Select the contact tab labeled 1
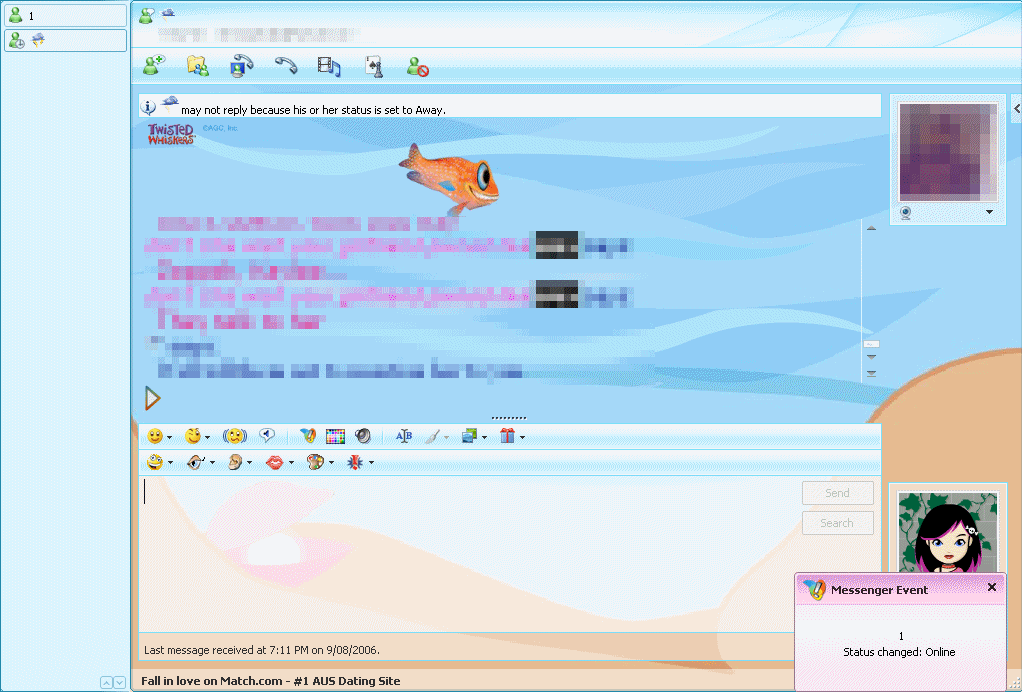This screenshot has width=1022, height=692. point(66,16)
